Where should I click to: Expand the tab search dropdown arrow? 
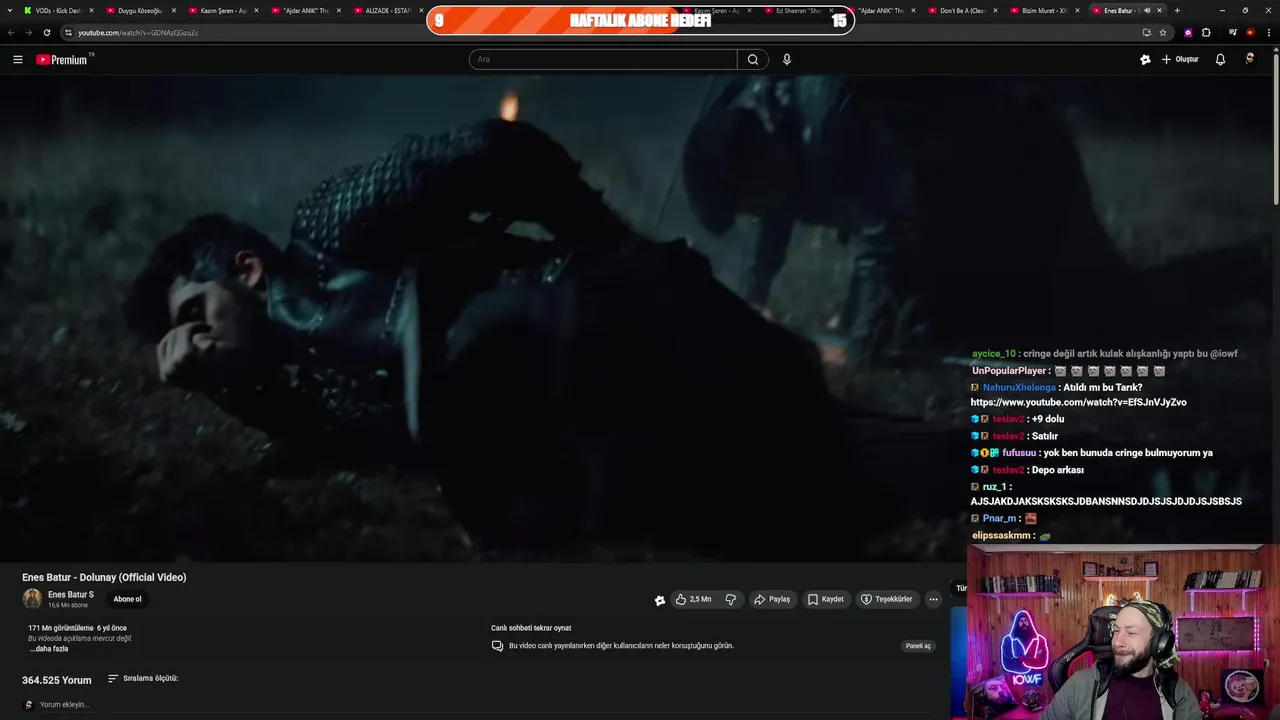pyautogui.click(x=10, y=10)
